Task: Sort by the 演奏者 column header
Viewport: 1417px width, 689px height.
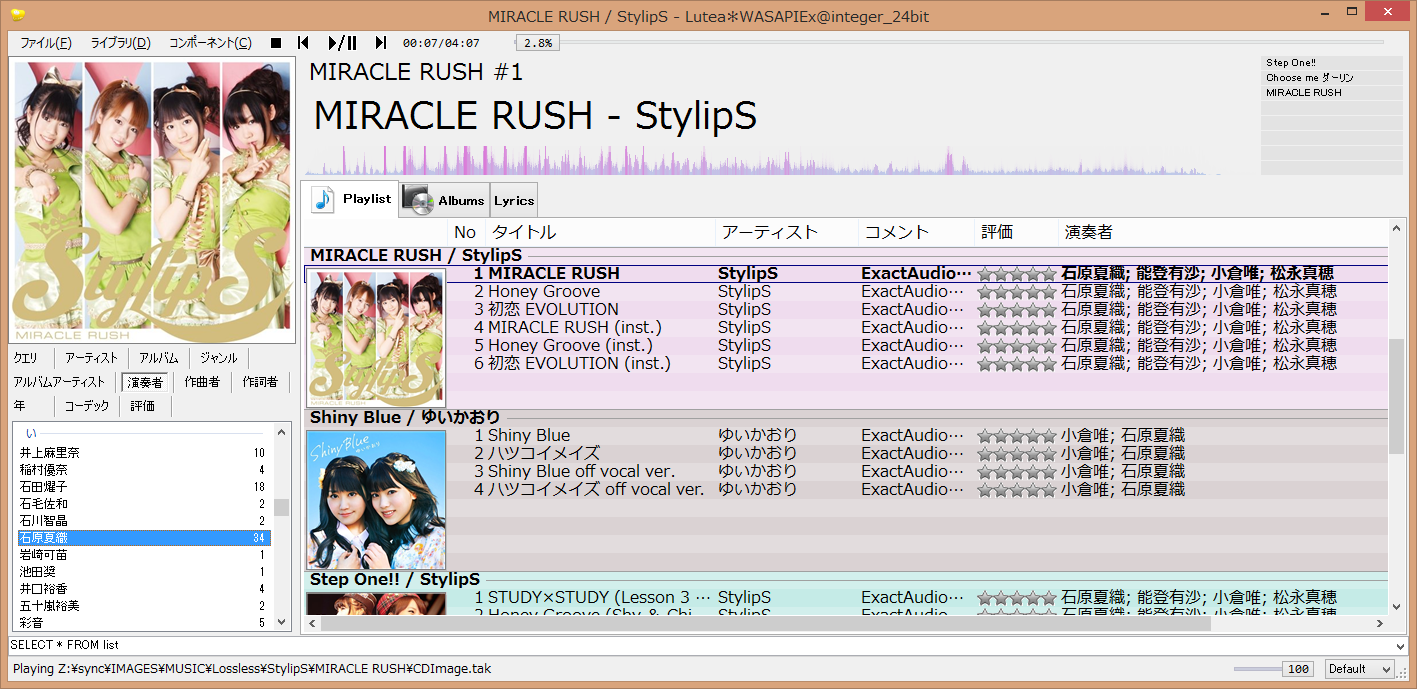Action: (x=1222, y=232)
